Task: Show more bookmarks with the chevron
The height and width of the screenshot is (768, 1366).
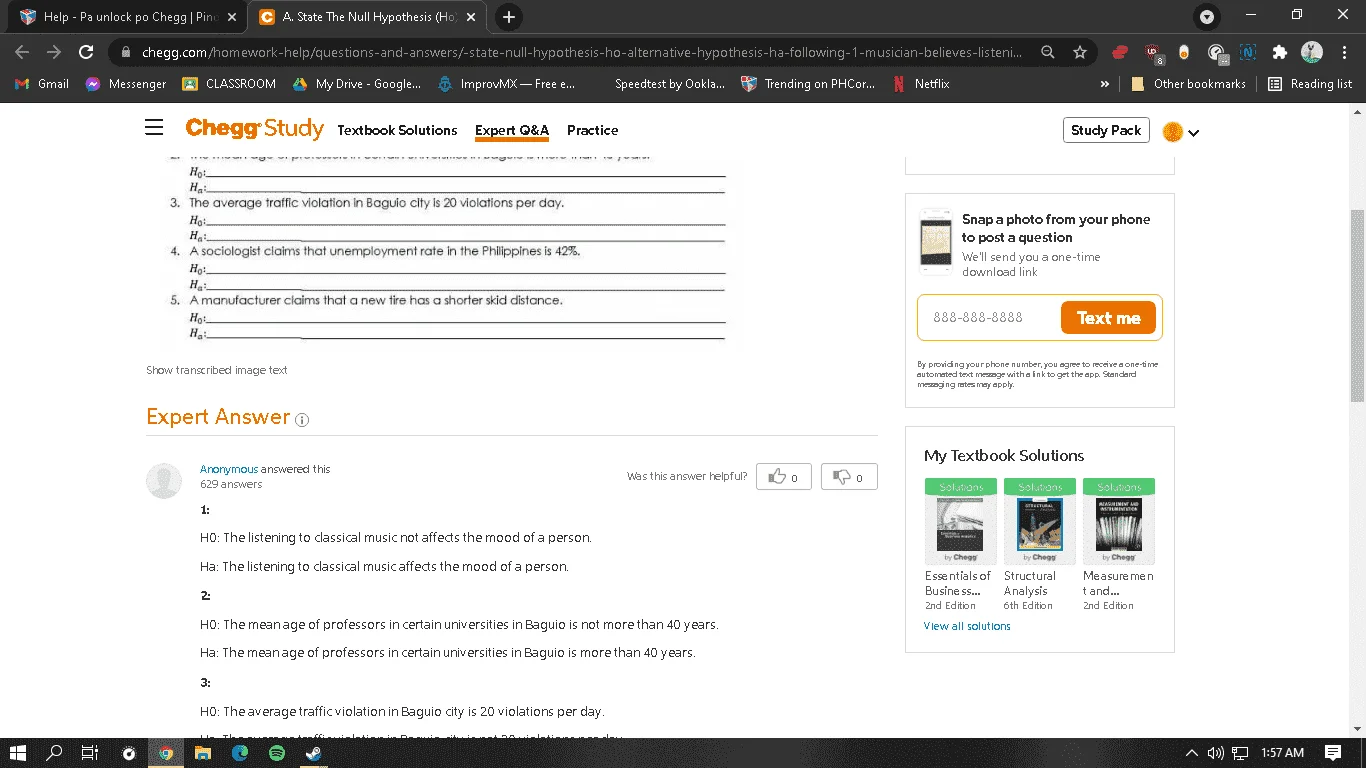Action: pyautogui.click(x=1105, y=84)
